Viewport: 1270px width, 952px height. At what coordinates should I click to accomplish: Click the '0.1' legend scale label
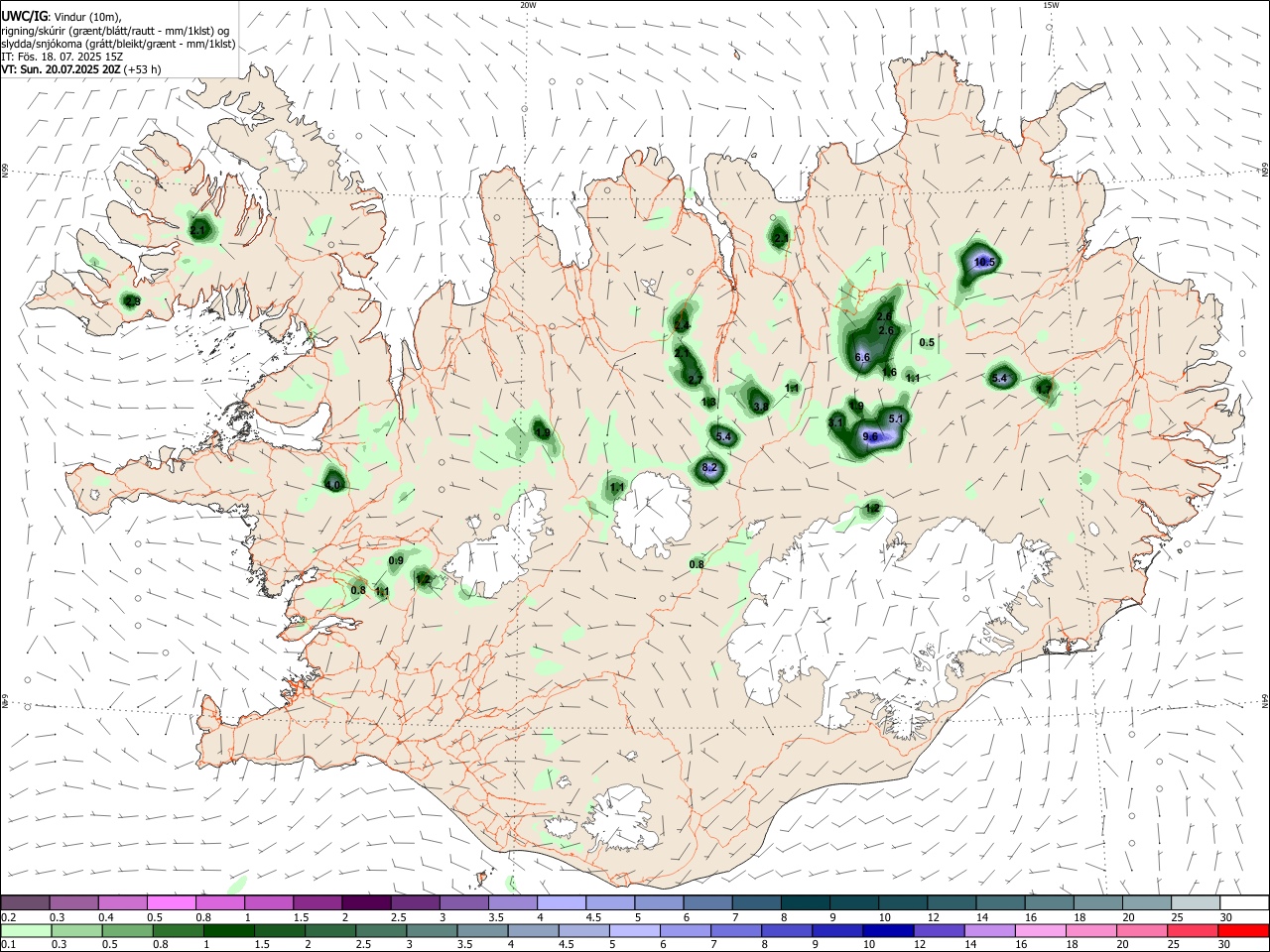click(9, 945)
